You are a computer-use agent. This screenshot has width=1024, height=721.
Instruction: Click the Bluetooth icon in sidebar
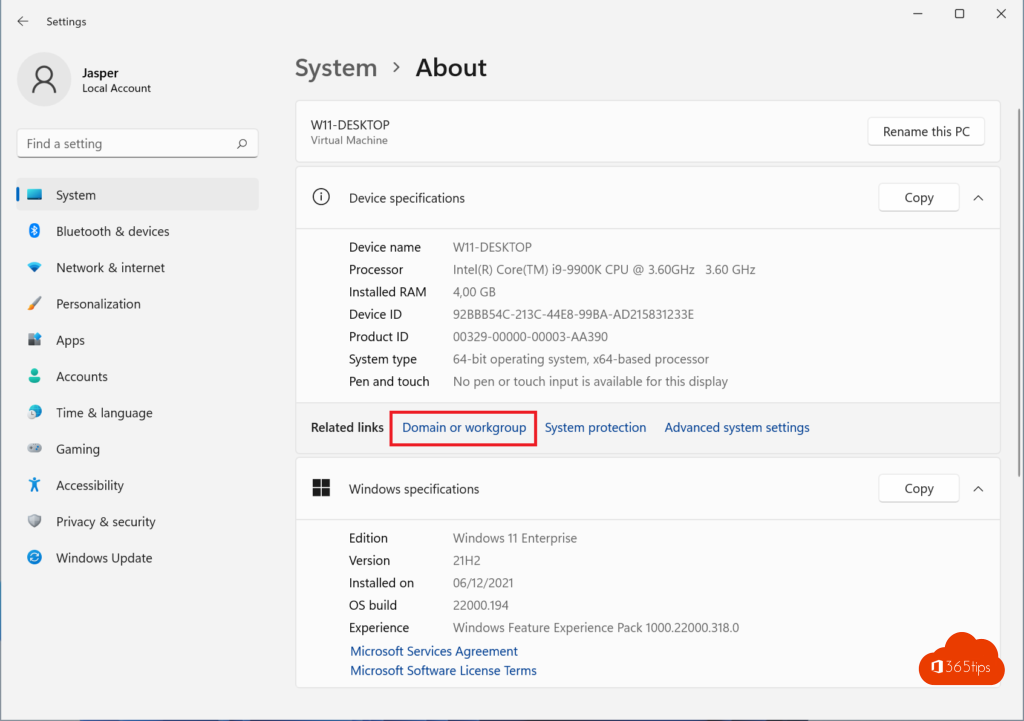(x=35, y=231)
